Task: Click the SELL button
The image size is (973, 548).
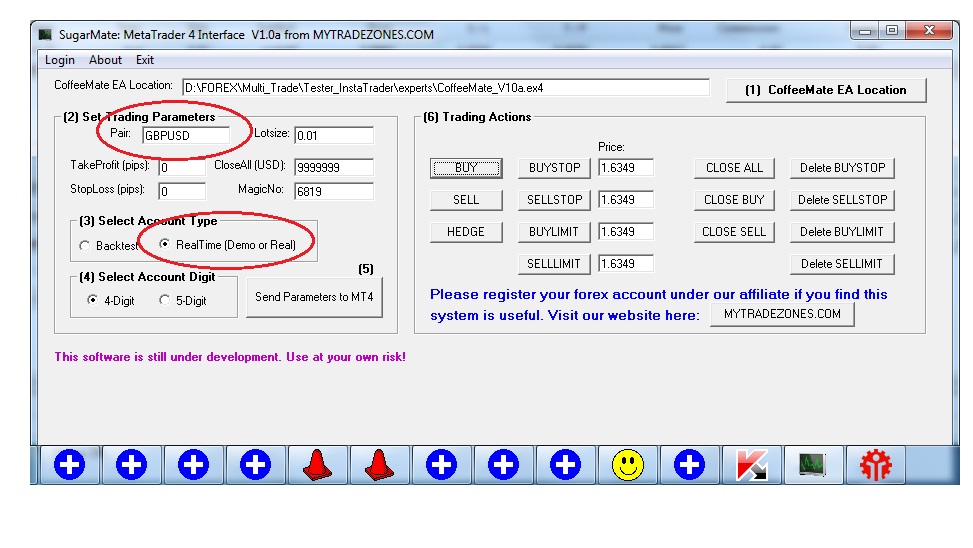Action: (x=466, y=200)
